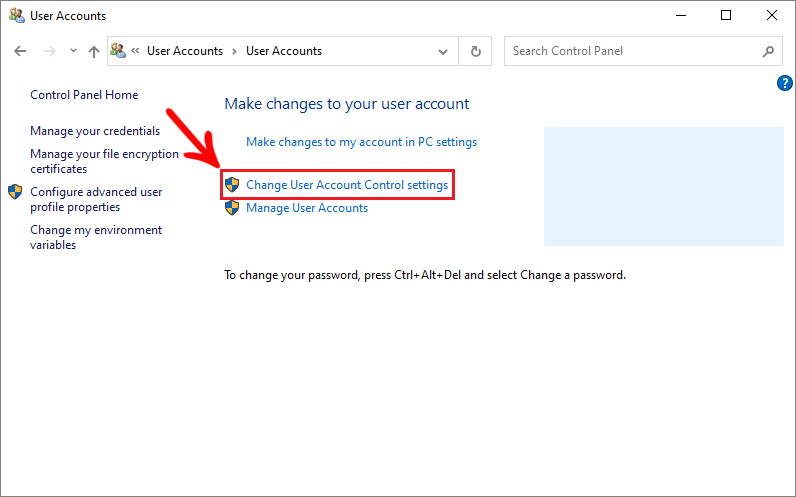Minimize the User Accounts window
Screen dimensions: 796x497
[681, 15]
